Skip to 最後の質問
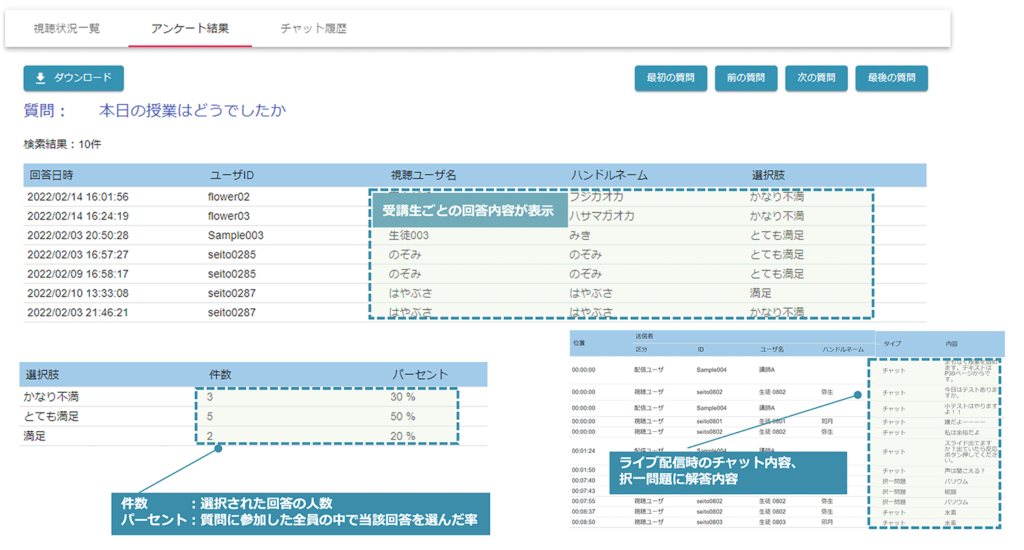Image resolution: width=1024 pixels, height=550 pixels. [891, 78]
